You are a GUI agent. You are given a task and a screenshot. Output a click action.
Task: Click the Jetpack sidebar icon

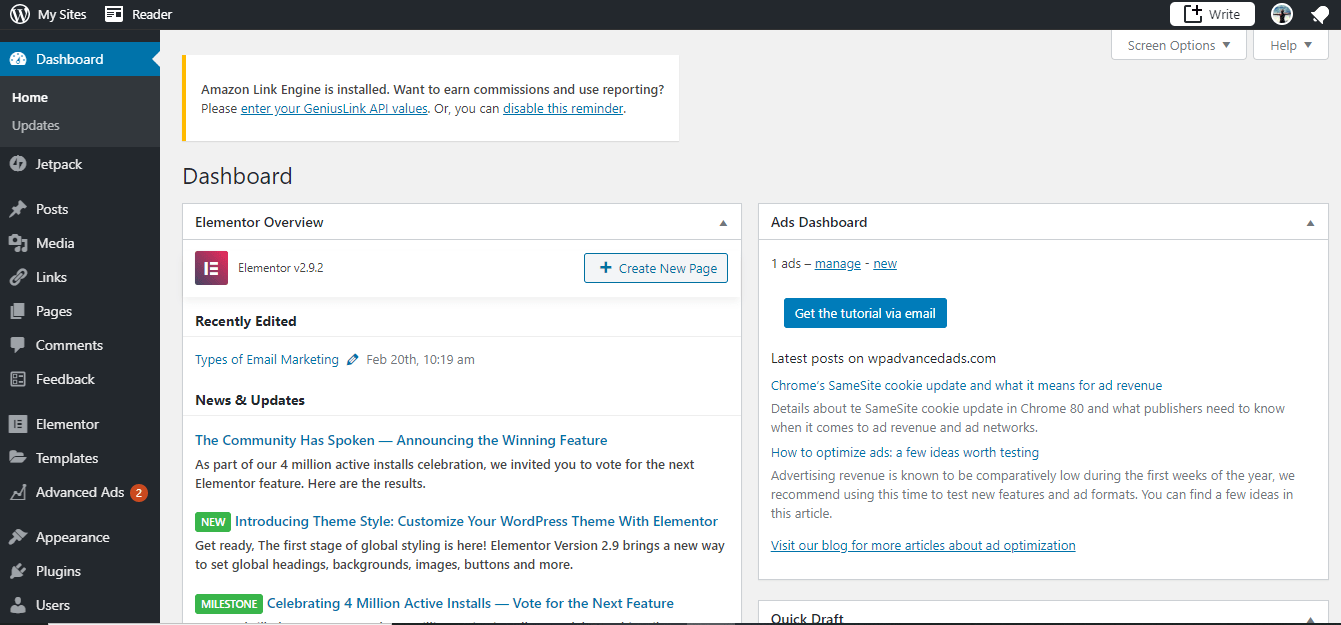click(x=18, y=164)
